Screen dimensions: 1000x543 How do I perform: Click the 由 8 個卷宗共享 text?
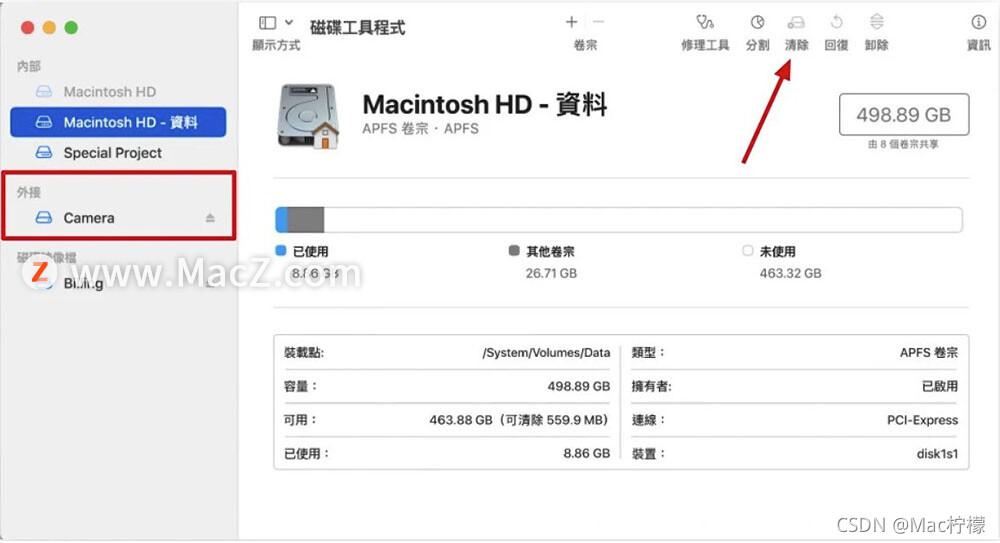(903, 144)
